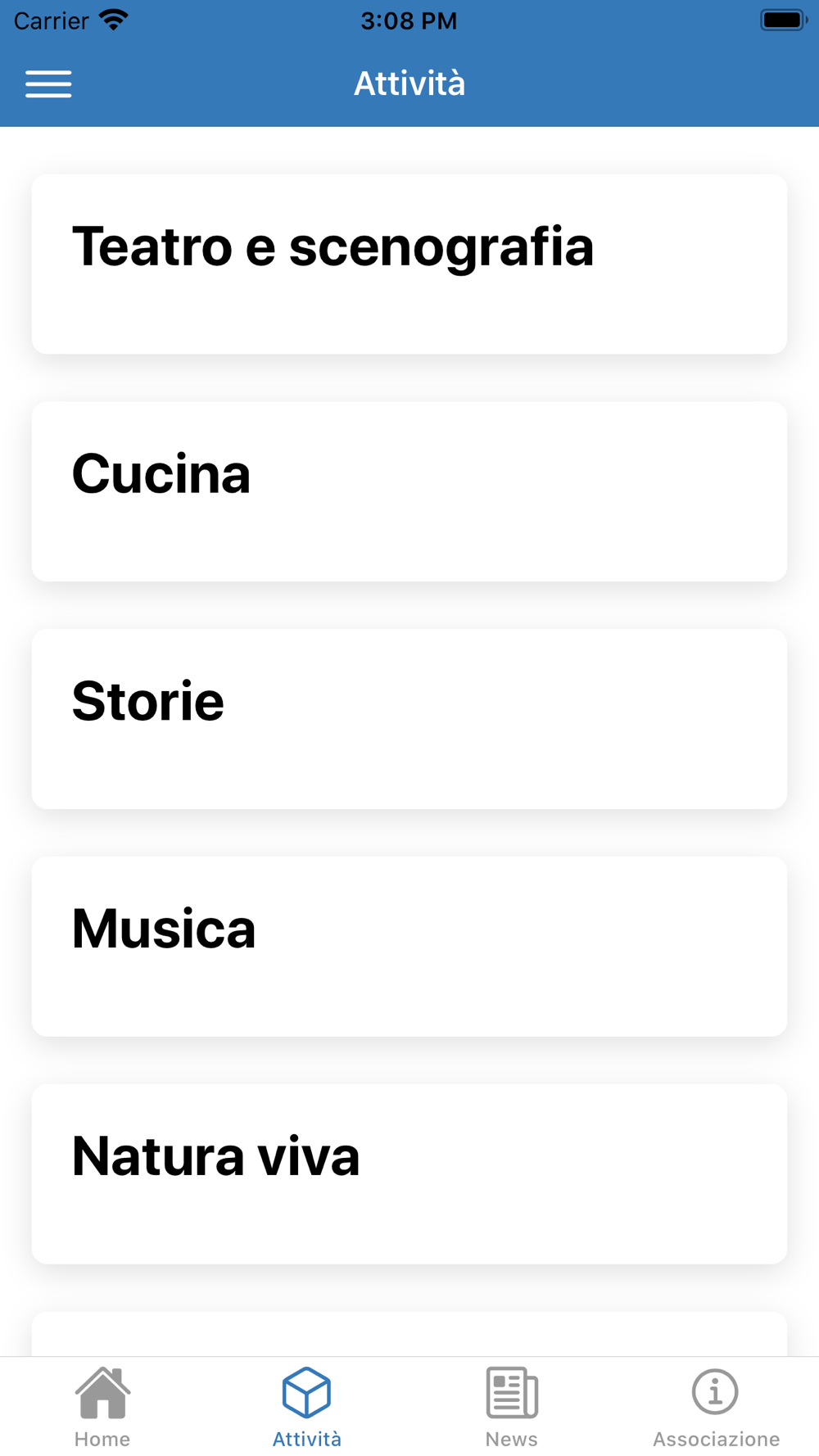Screen dimensions: 819x1456
Task: Tap the Associazione info icon
Action: point(715,1391)
